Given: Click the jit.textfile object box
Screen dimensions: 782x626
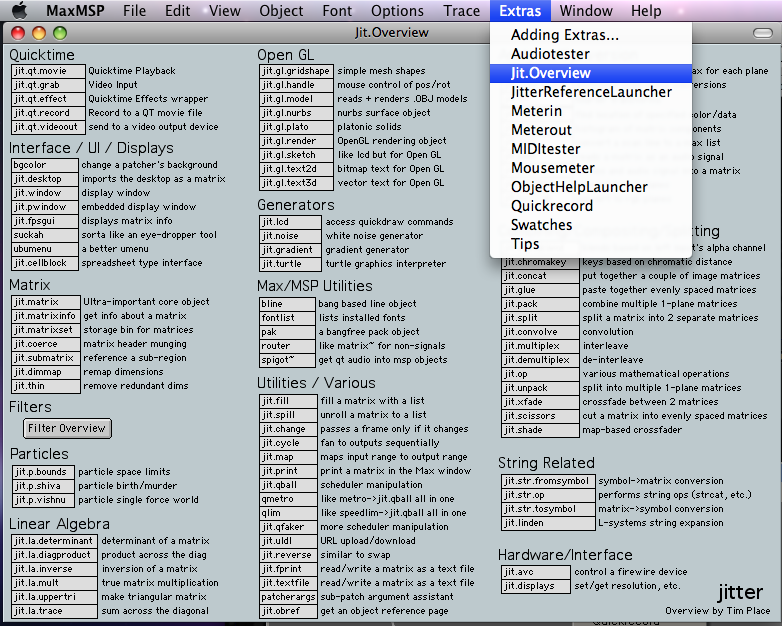Looking at the screenshot, I should click(x=288, y=583).
